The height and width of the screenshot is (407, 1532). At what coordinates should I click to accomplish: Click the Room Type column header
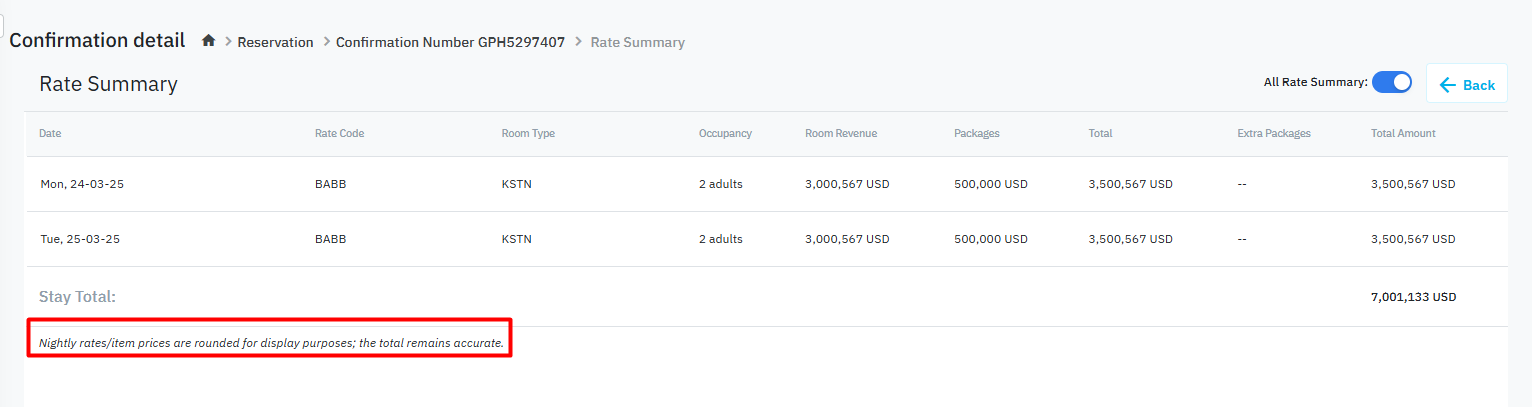pos(528,134)
